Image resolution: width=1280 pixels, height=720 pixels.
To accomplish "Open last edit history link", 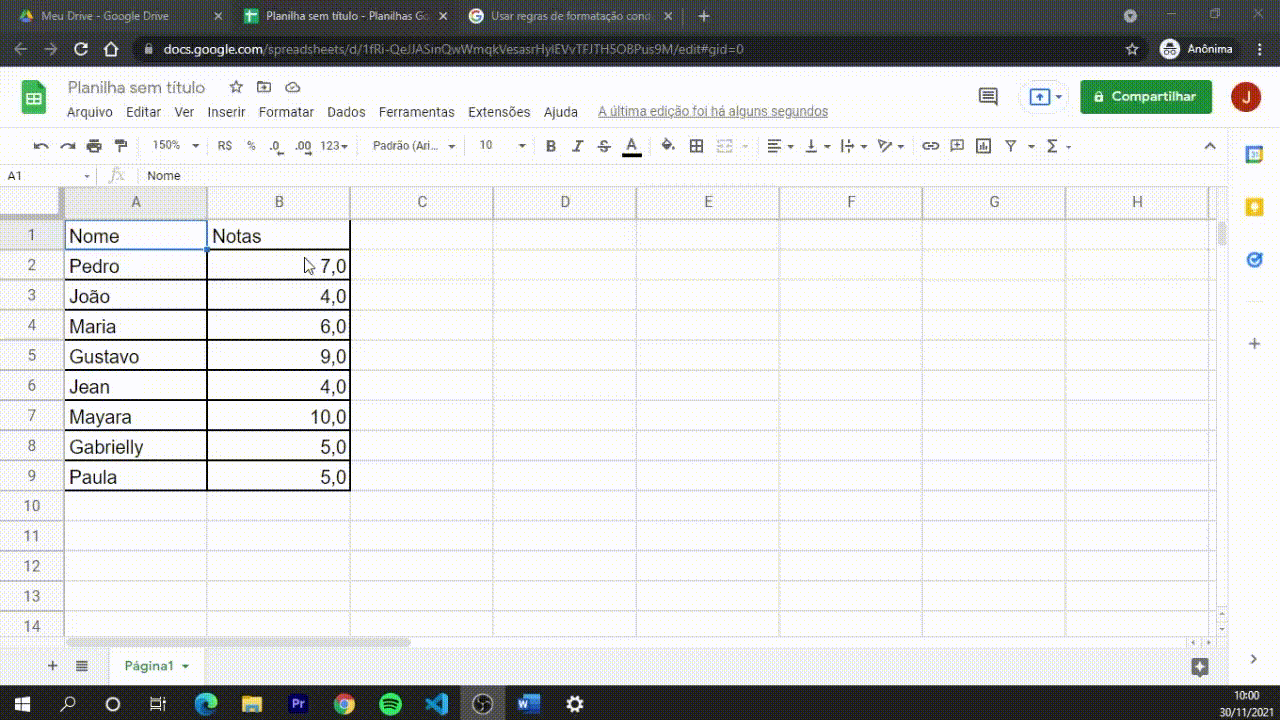I will [x=713, y=112].
